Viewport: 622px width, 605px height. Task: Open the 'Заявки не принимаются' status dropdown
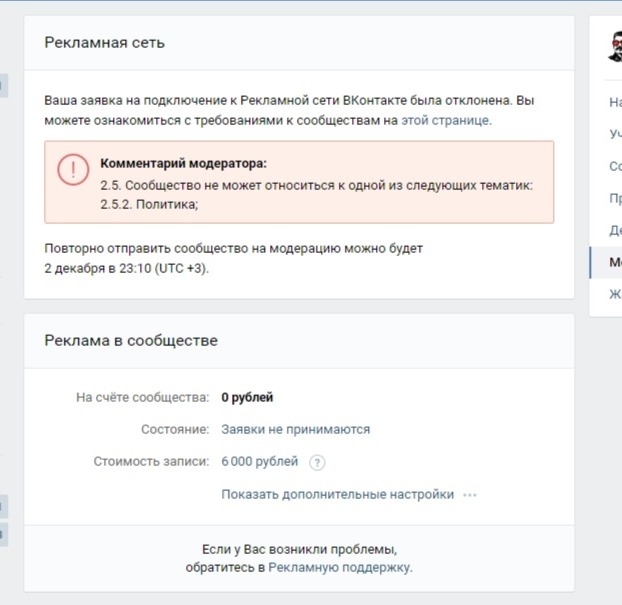click(296, 429)
